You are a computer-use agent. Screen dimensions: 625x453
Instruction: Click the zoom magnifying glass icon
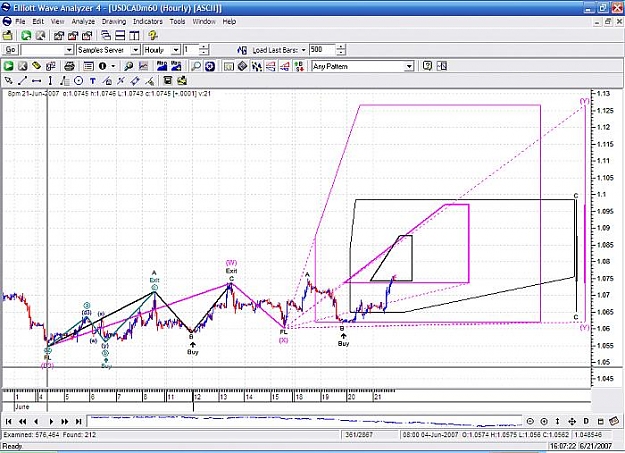(196, 66)
